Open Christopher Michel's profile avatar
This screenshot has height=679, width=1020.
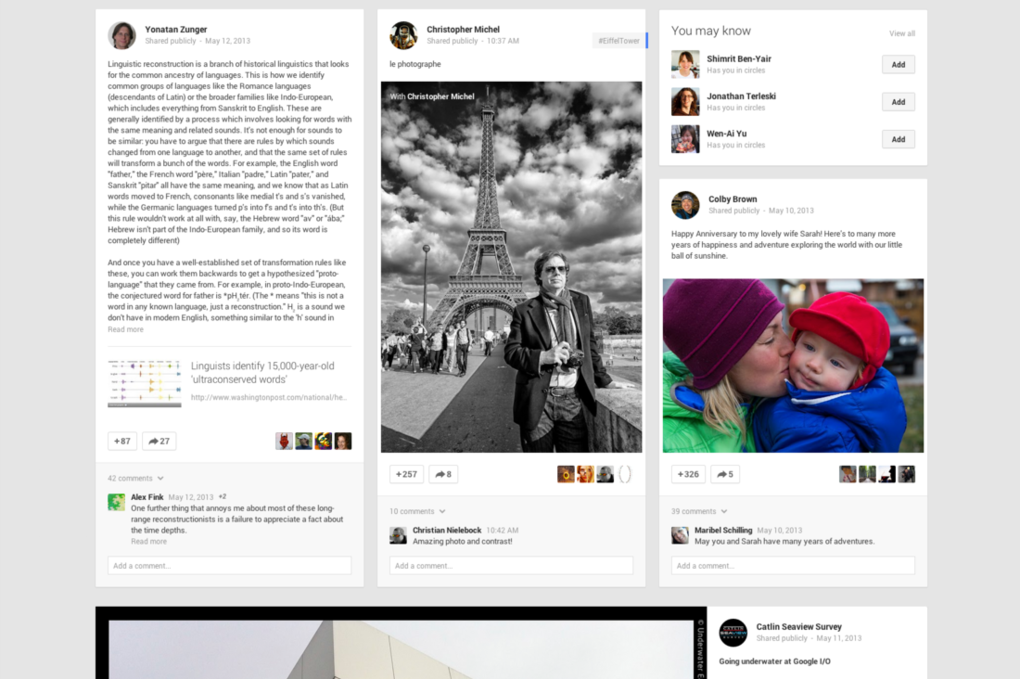click(404, 35)
